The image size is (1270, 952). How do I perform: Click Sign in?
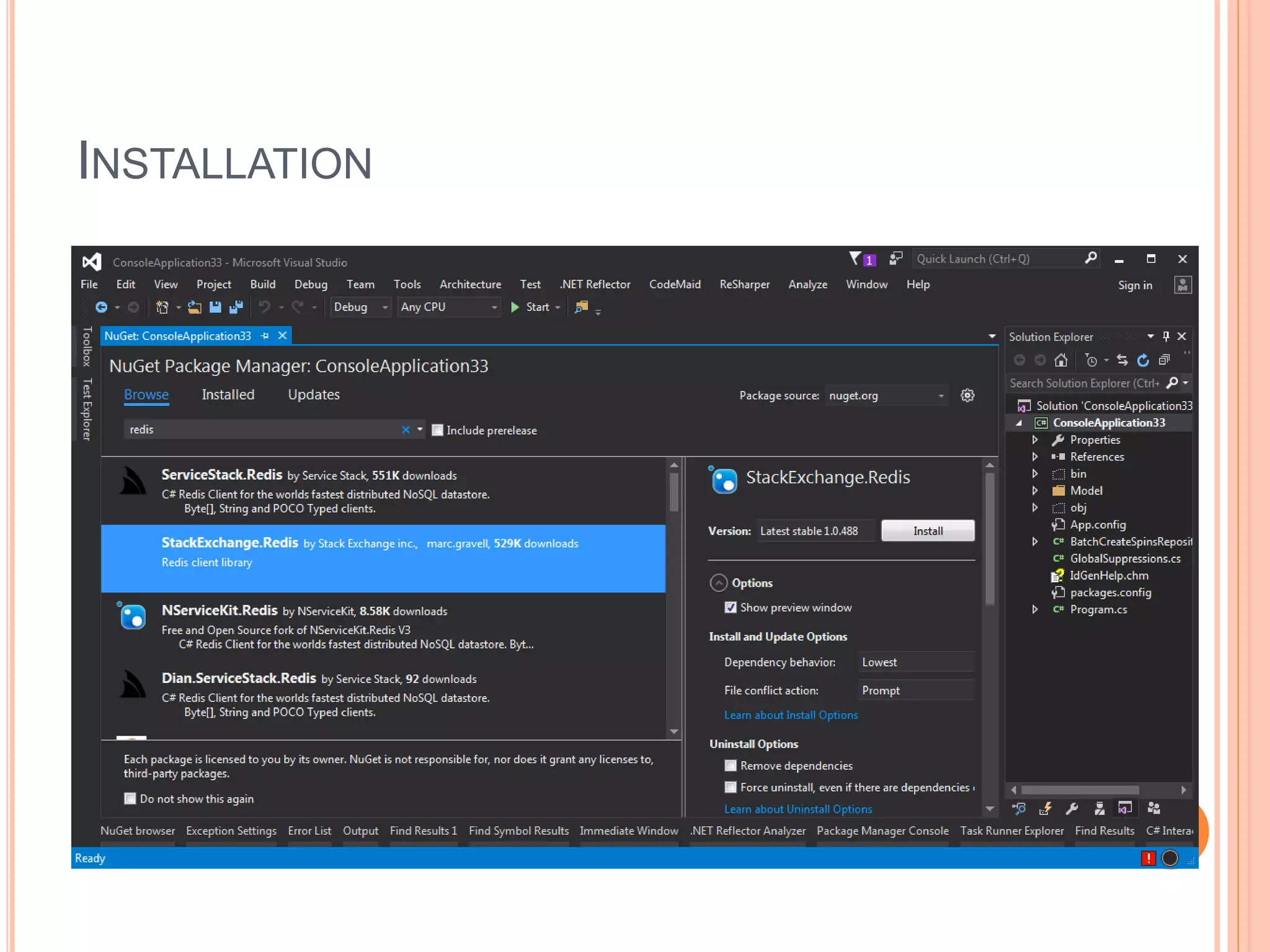tap(1135, 285)
